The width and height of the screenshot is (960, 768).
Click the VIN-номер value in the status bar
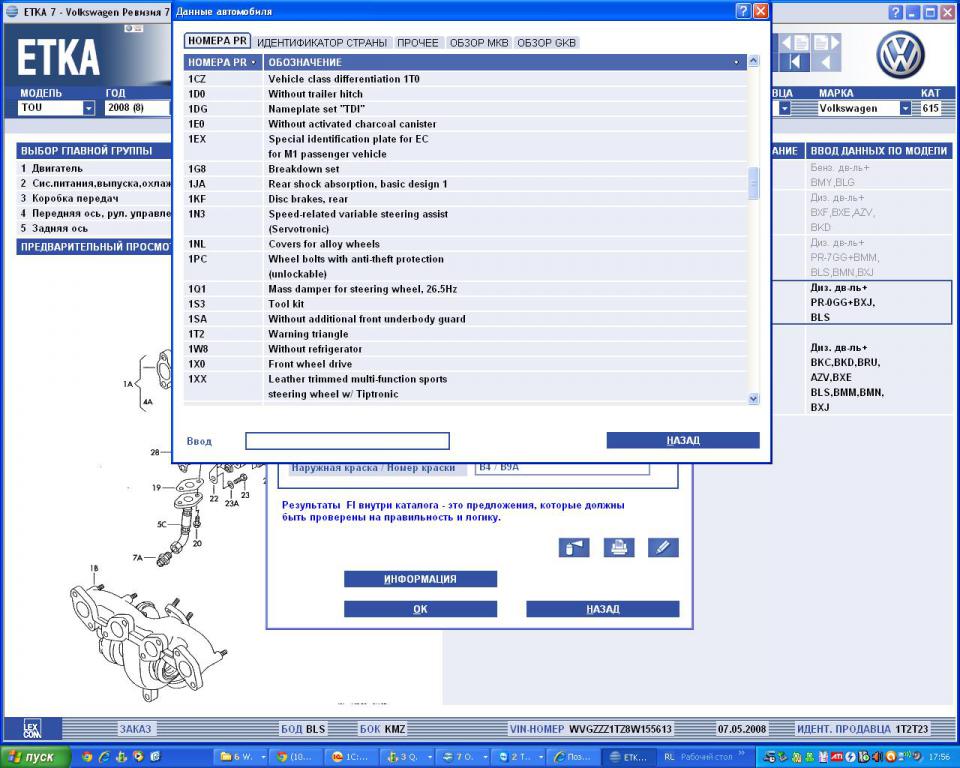click(621, 729)
